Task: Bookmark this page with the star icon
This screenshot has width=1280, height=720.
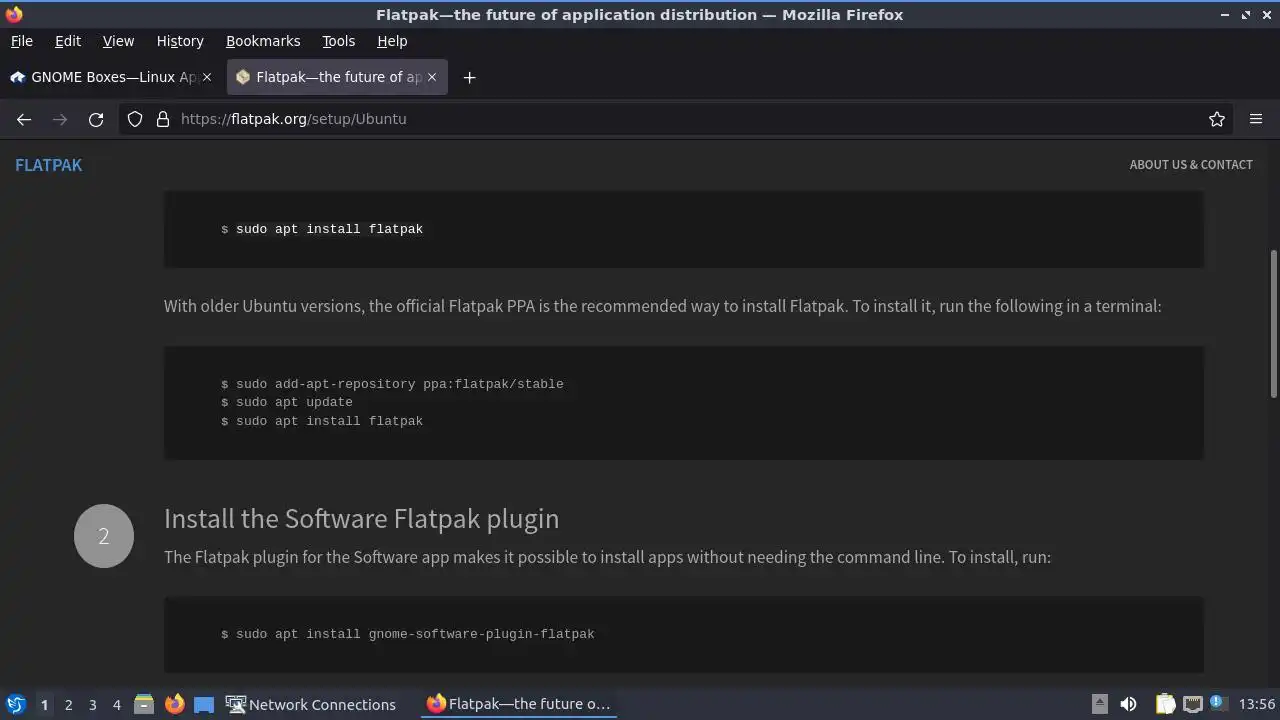Action: coord(1217,119)
